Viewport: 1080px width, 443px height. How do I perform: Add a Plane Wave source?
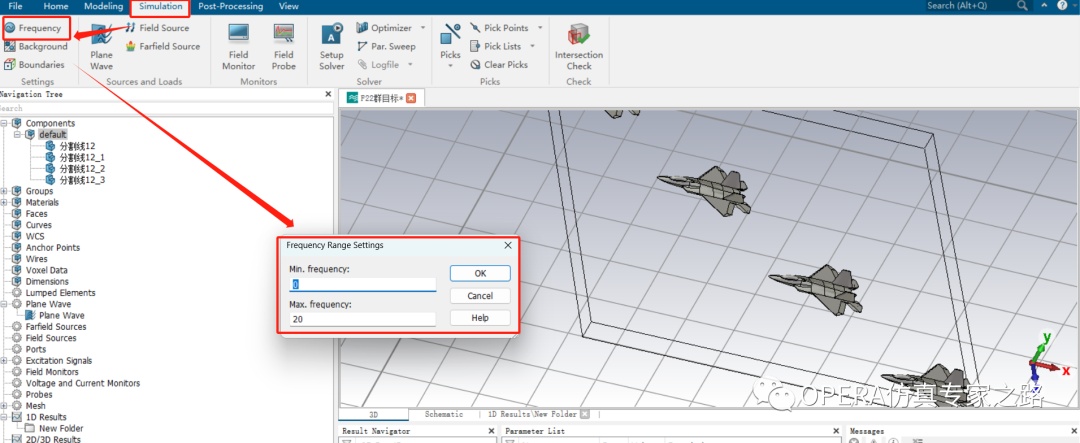tap(101, 46)
